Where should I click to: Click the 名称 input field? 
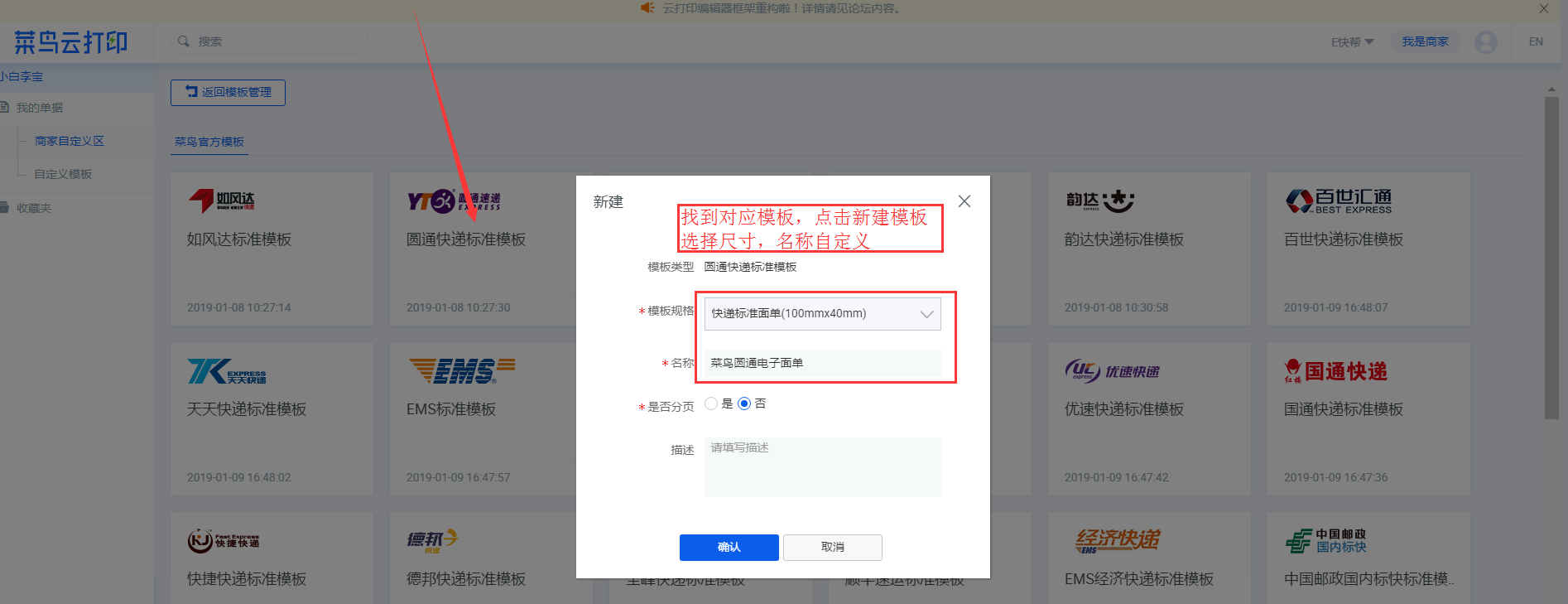(x=822, y=363)
